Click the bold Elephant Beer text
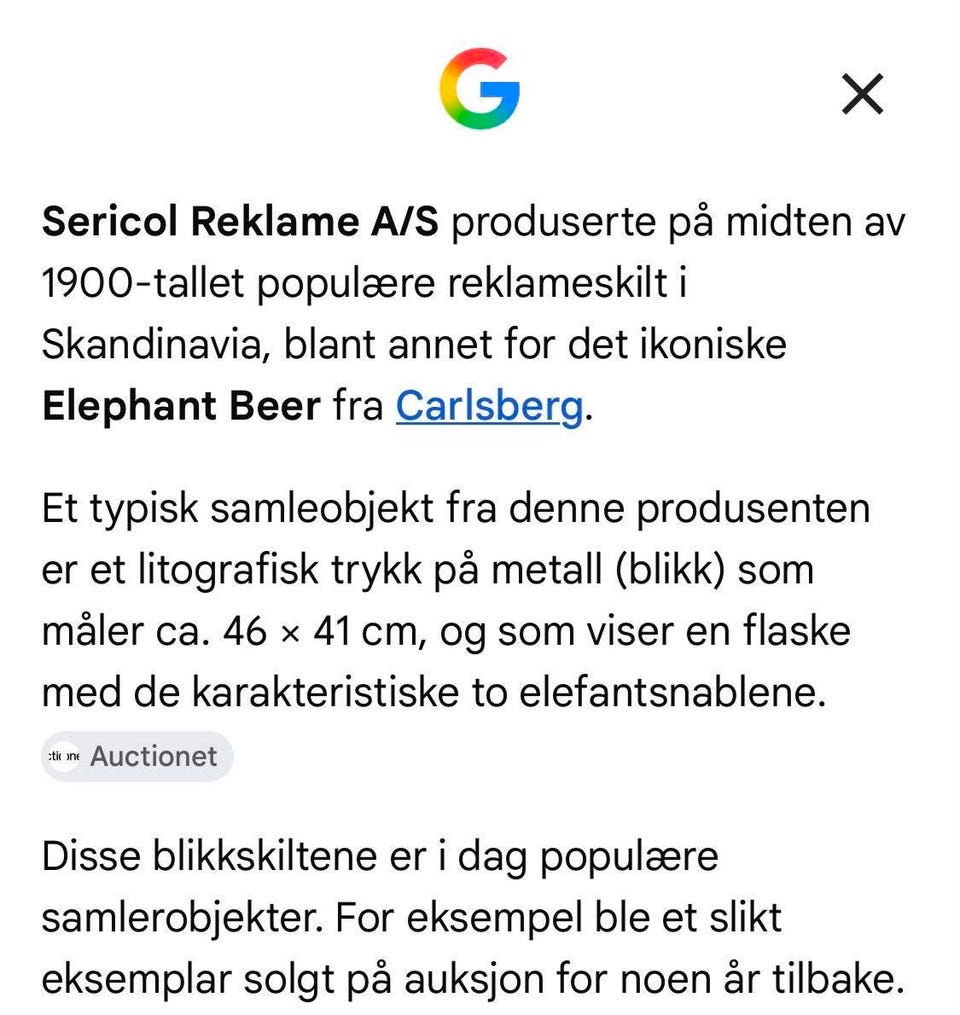Viewport: 960px width, 1015px height. pyautogui.click(x=181, y=407)
